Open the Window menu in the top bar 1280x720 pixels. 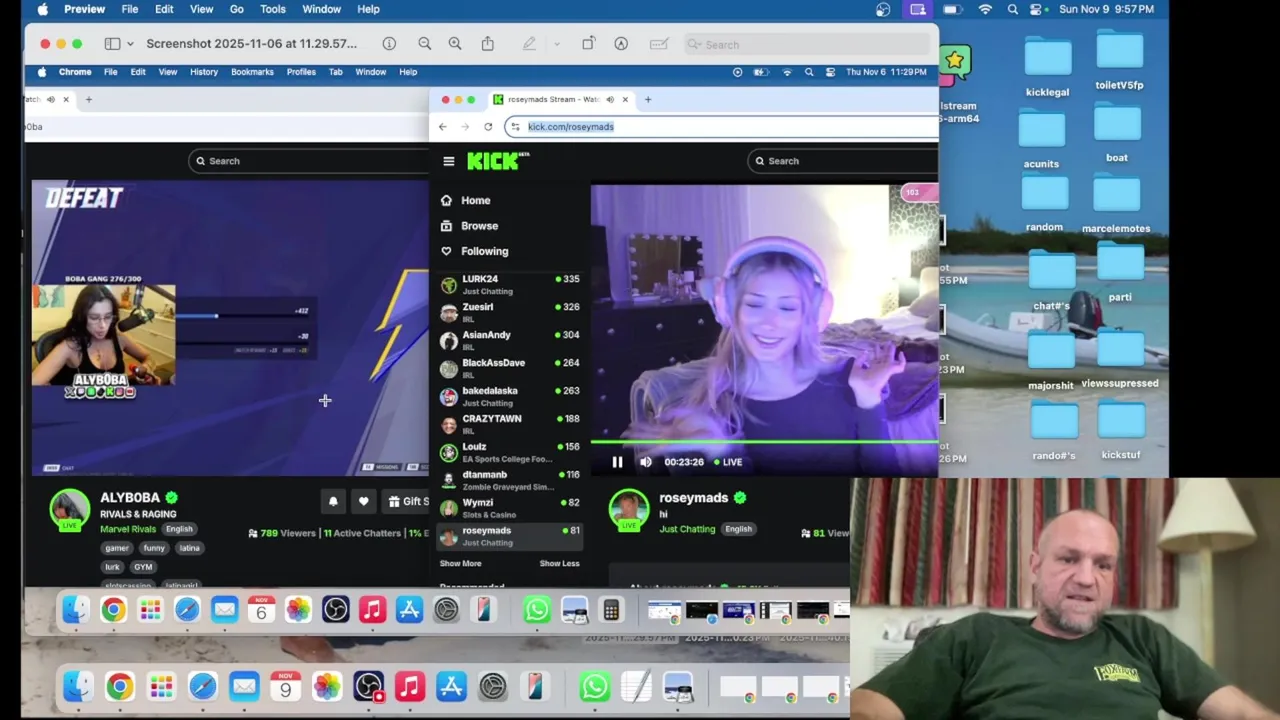pos(321,9)
